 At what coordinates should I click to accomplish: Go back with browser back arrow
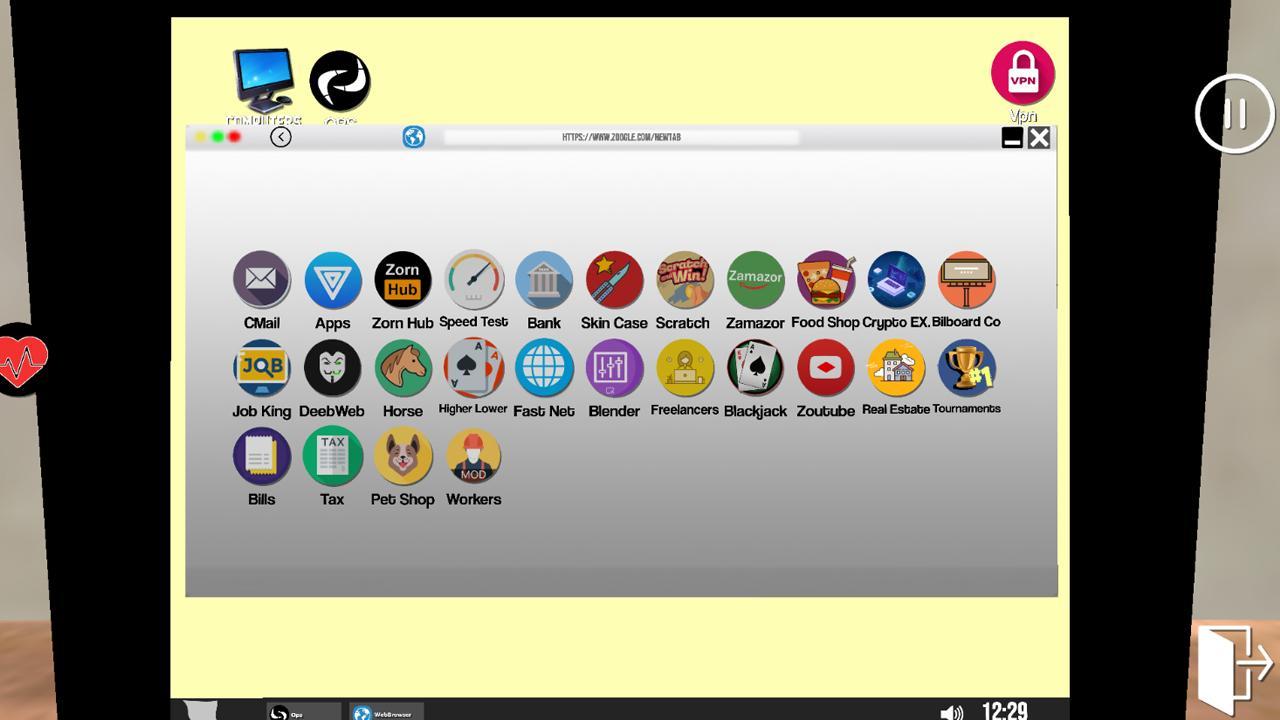(281, 137)
